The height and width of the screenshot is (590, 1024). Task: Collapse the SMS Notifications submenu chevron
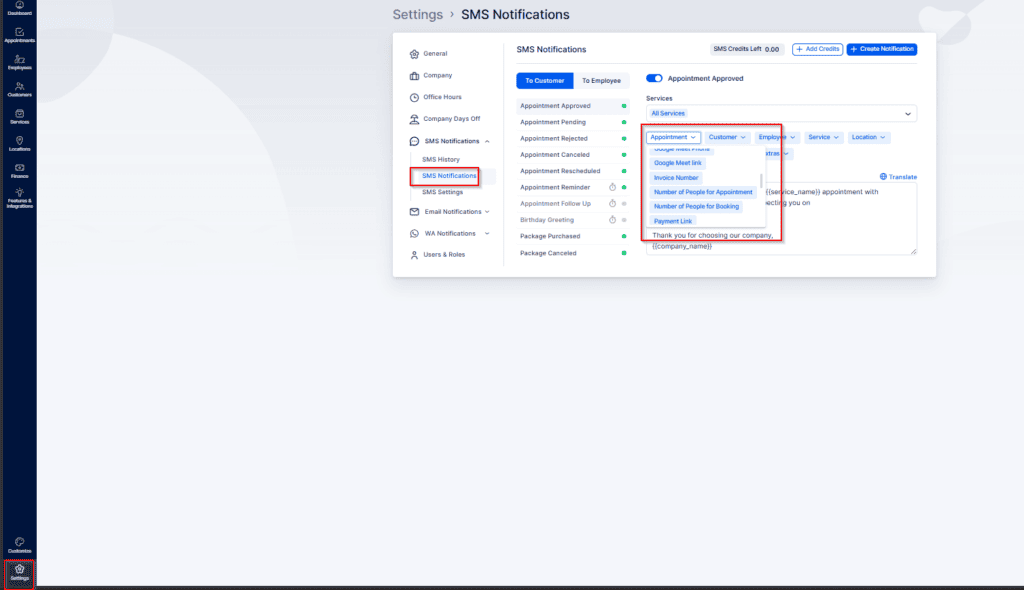click(x=487, y=141)
